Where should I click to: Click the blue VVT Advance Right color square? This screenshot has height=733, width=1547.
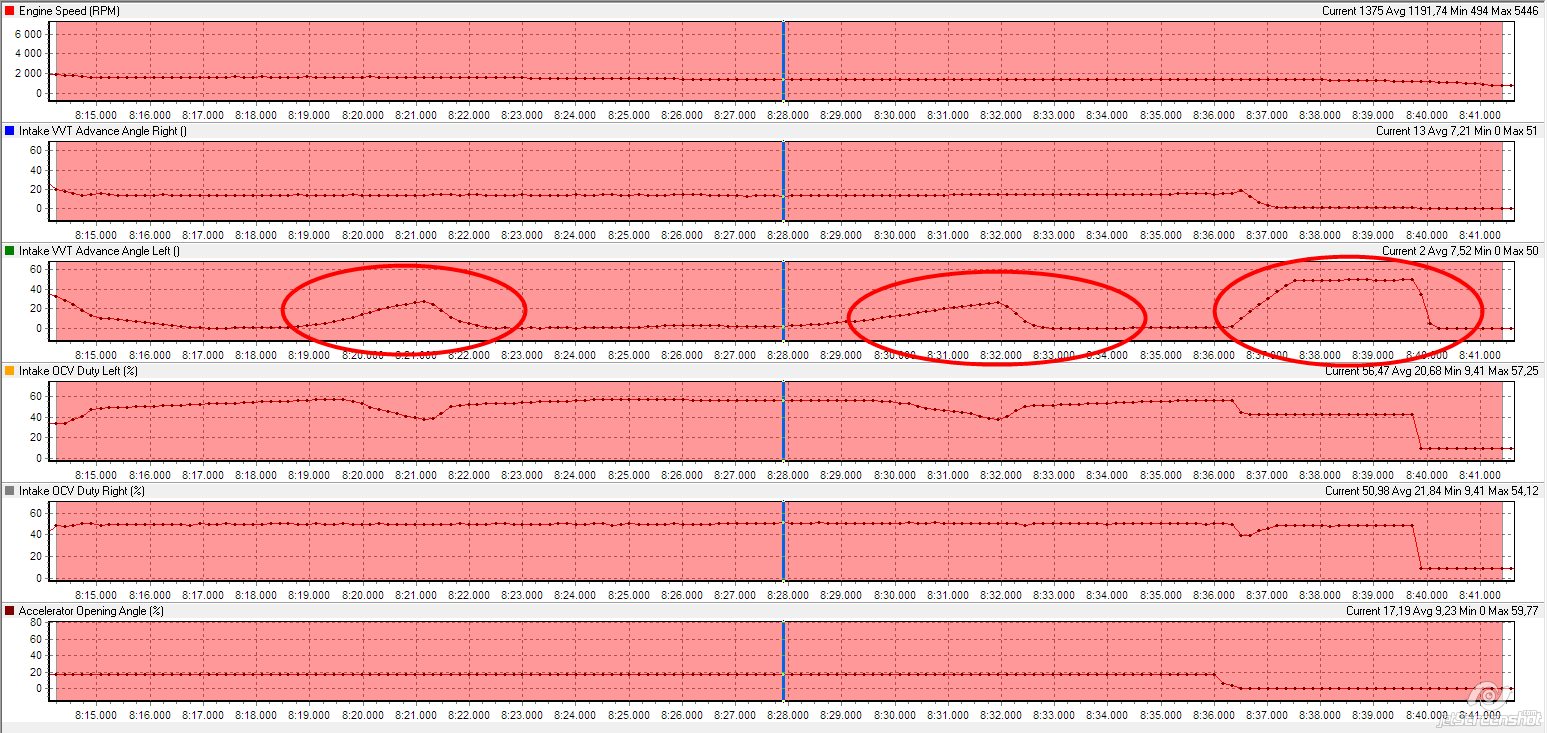[10, 131]
